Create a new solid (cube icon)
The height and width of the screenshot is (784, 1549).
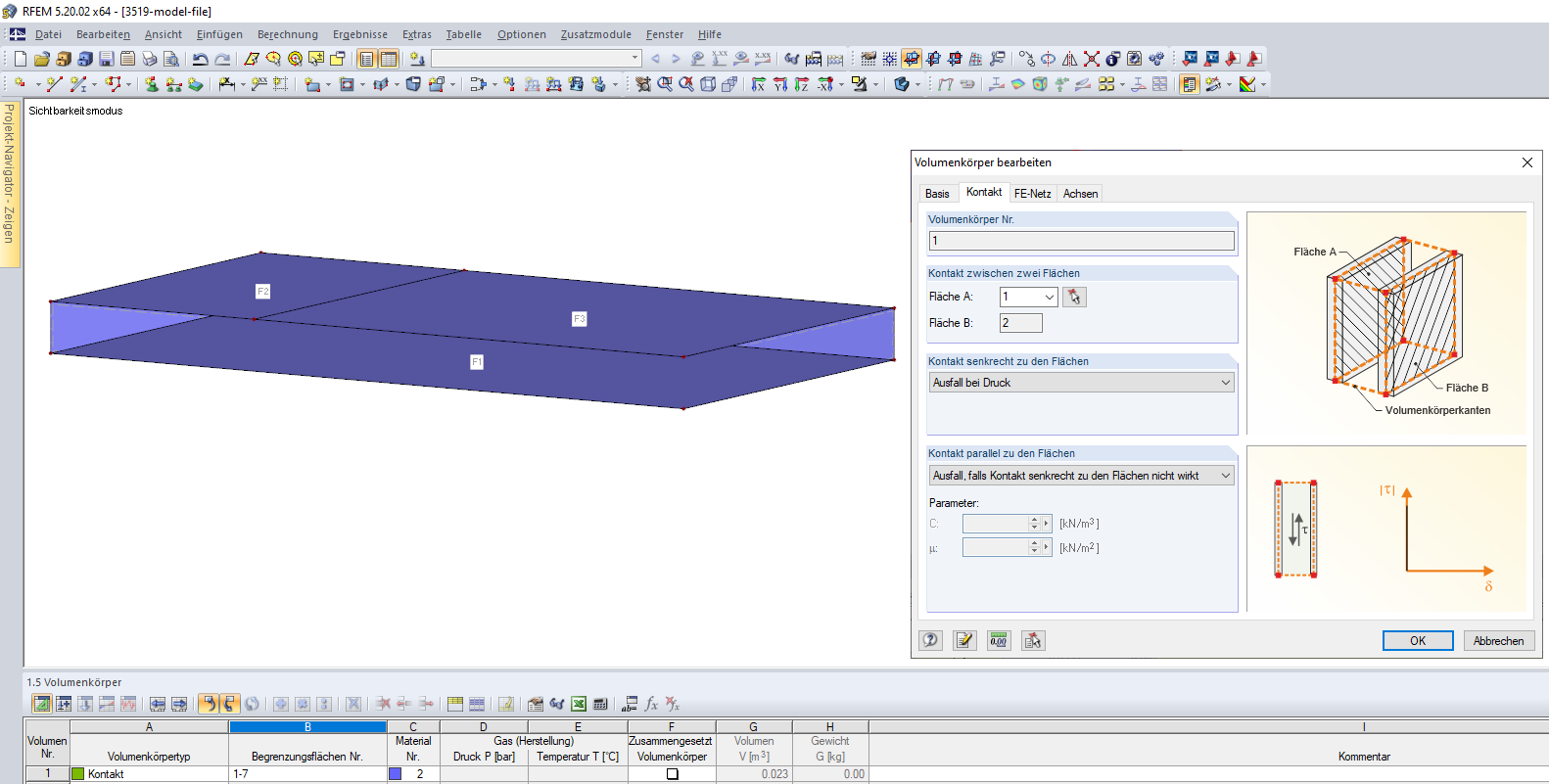point(413,84)
